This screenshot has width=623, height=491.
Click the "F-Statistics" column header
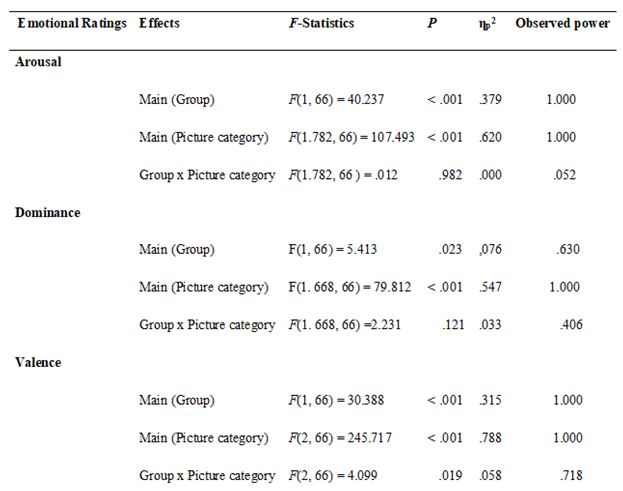click(322, 23)
